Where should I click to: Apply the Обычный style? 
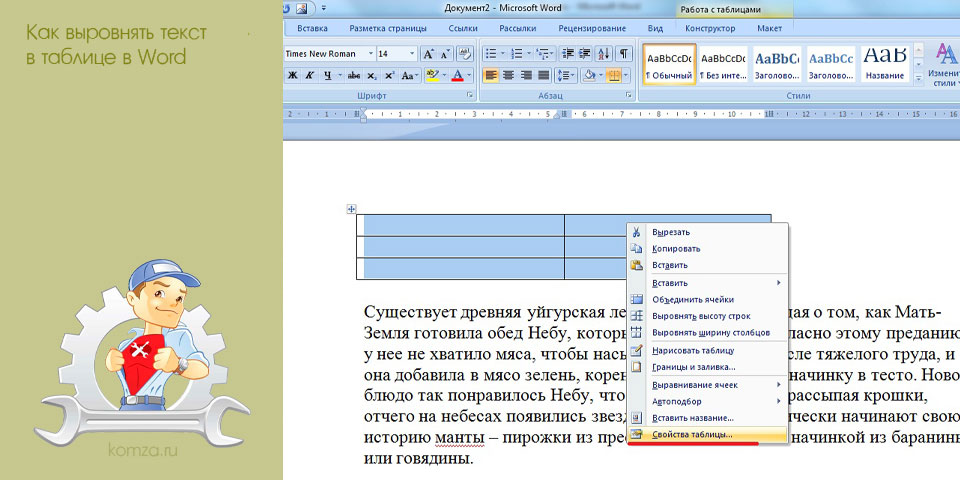point(669,64)
